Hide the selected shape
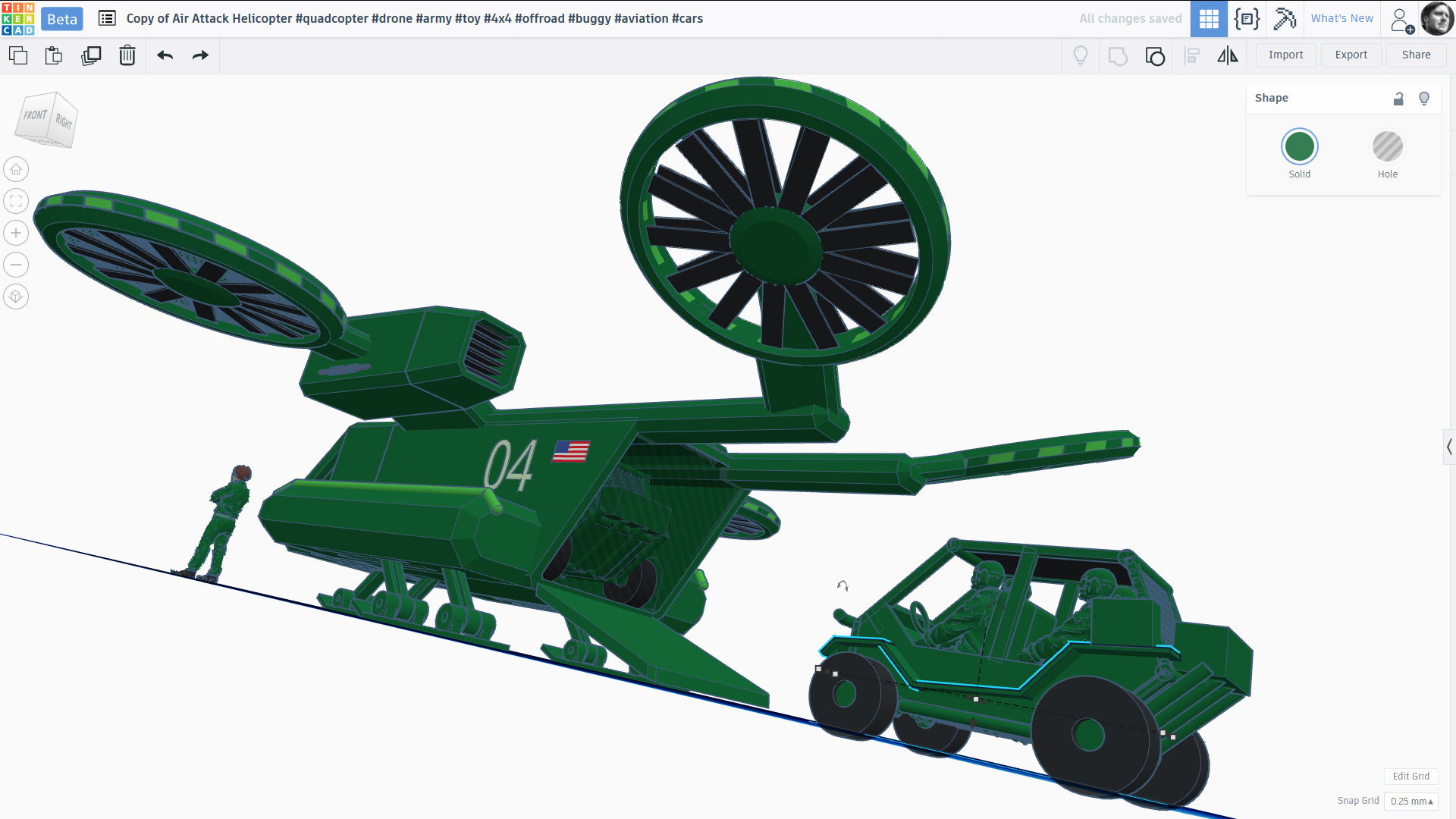1456x819 pixels. (x=1424, y=99)
